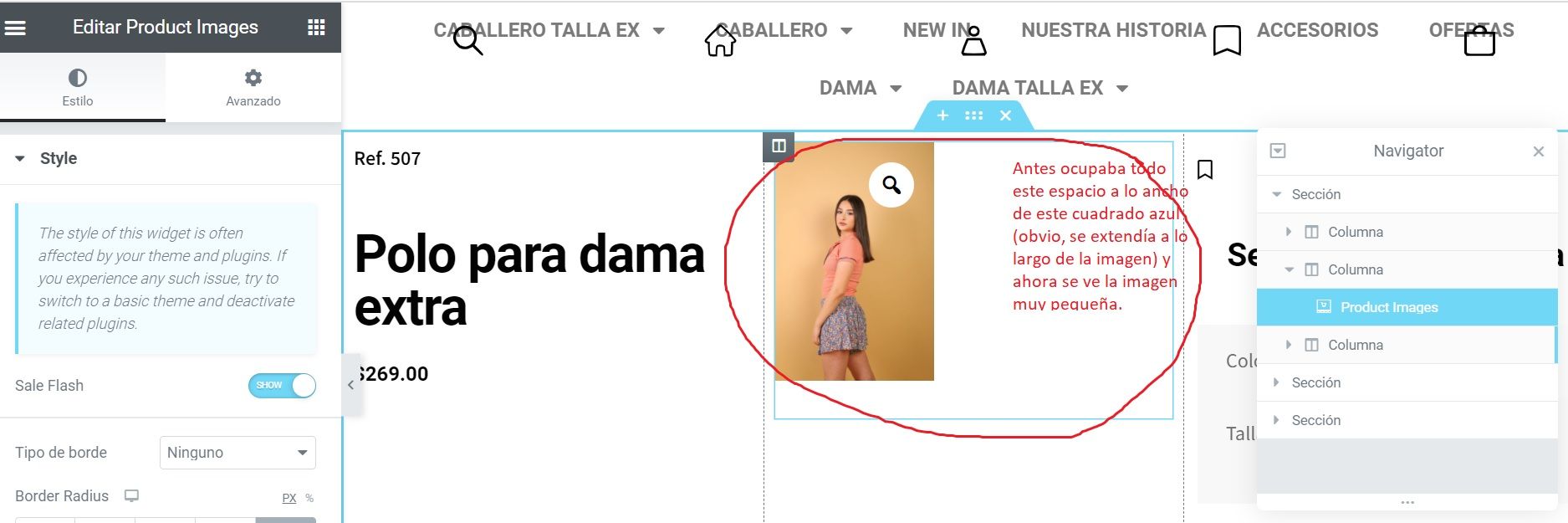The image size is (1568, 523).
Task: Open the DAMA TALLA EX menu
Action: click(1040, 88)
